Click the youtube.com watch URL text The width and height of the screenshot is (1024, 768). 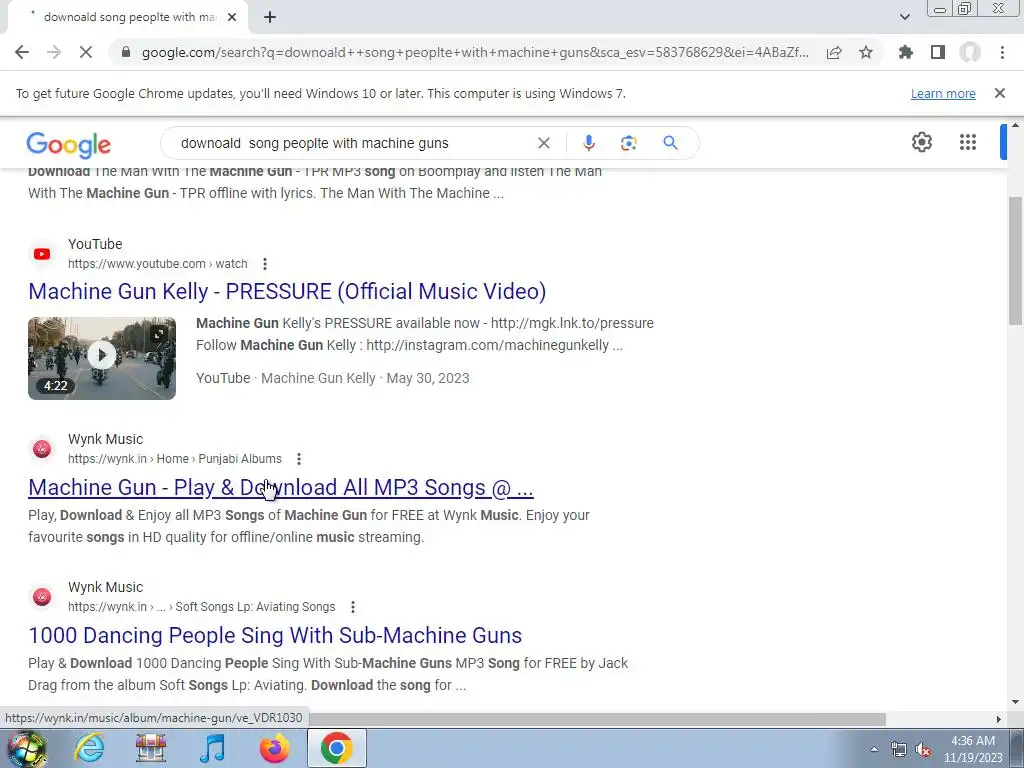coord(157,264)
